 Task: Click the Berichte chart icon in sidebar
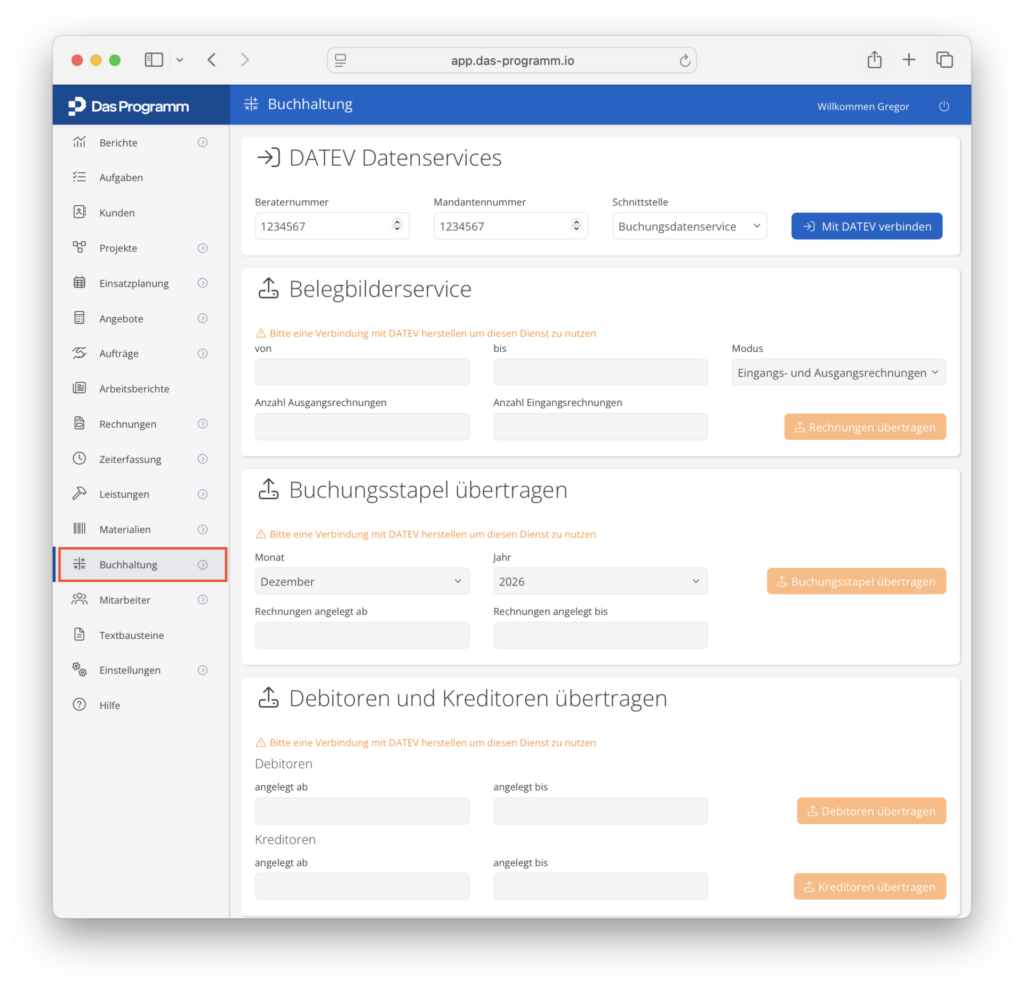79,142
